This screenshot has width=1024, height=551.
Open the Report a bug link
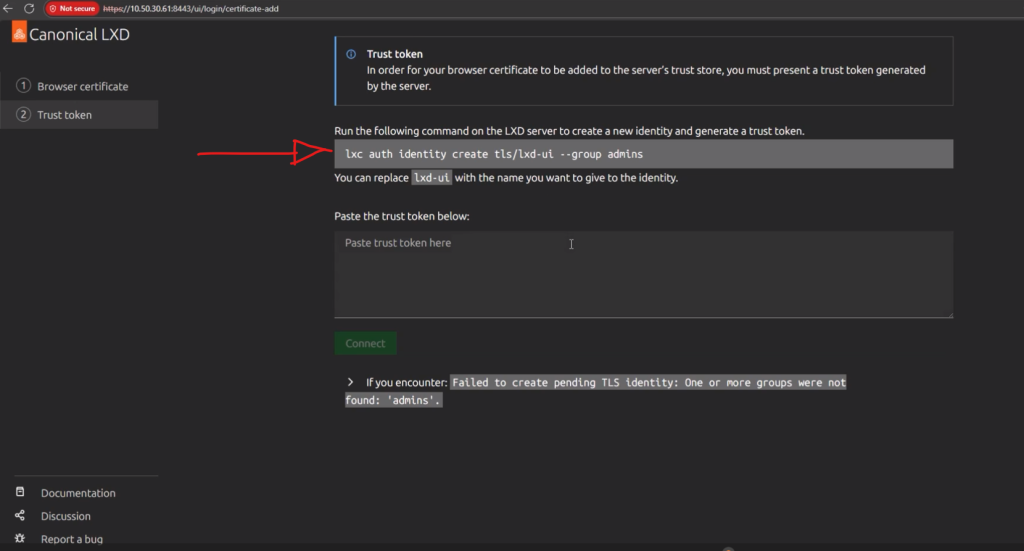tap(72, 539)
